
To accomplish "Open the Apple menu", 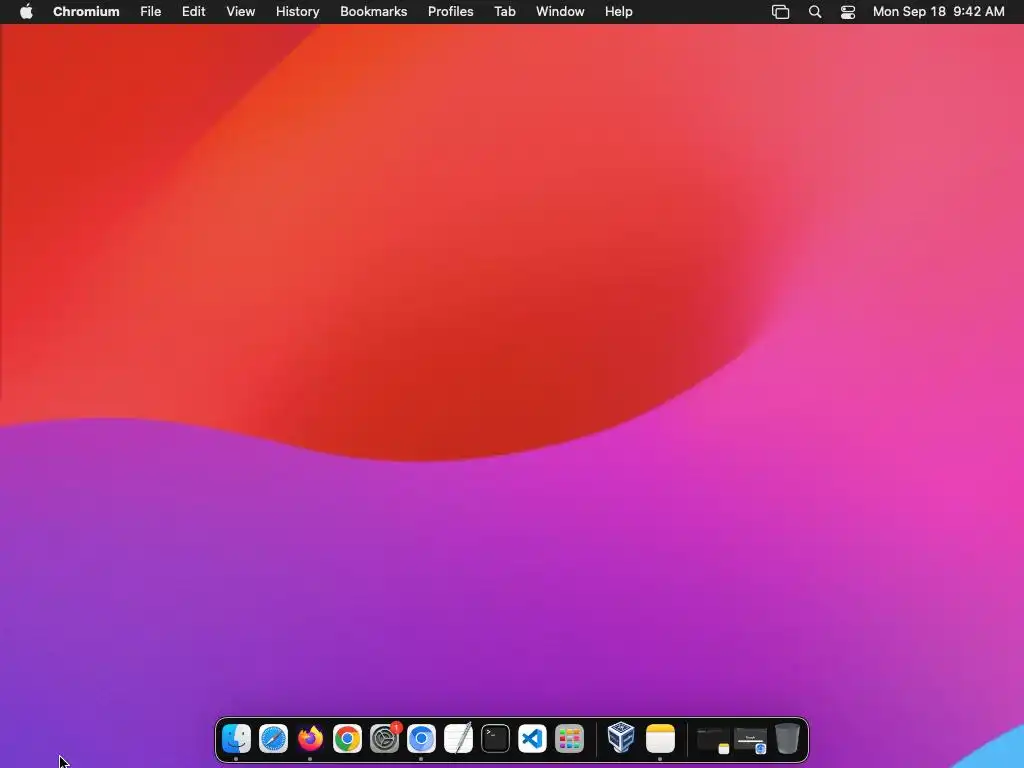I will pyautogui.click(x=26, y=11).
